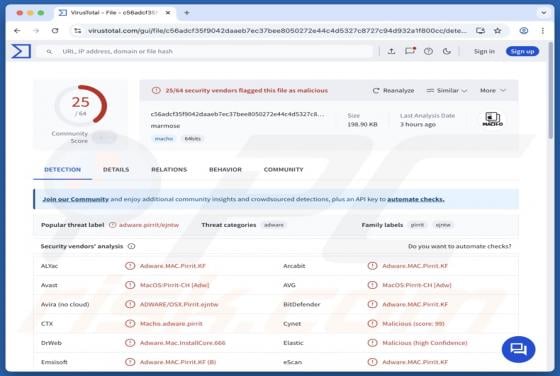Switch to the COMMUNITY tab
Viewport: 560px width, 376px height.
click(284, 170)
